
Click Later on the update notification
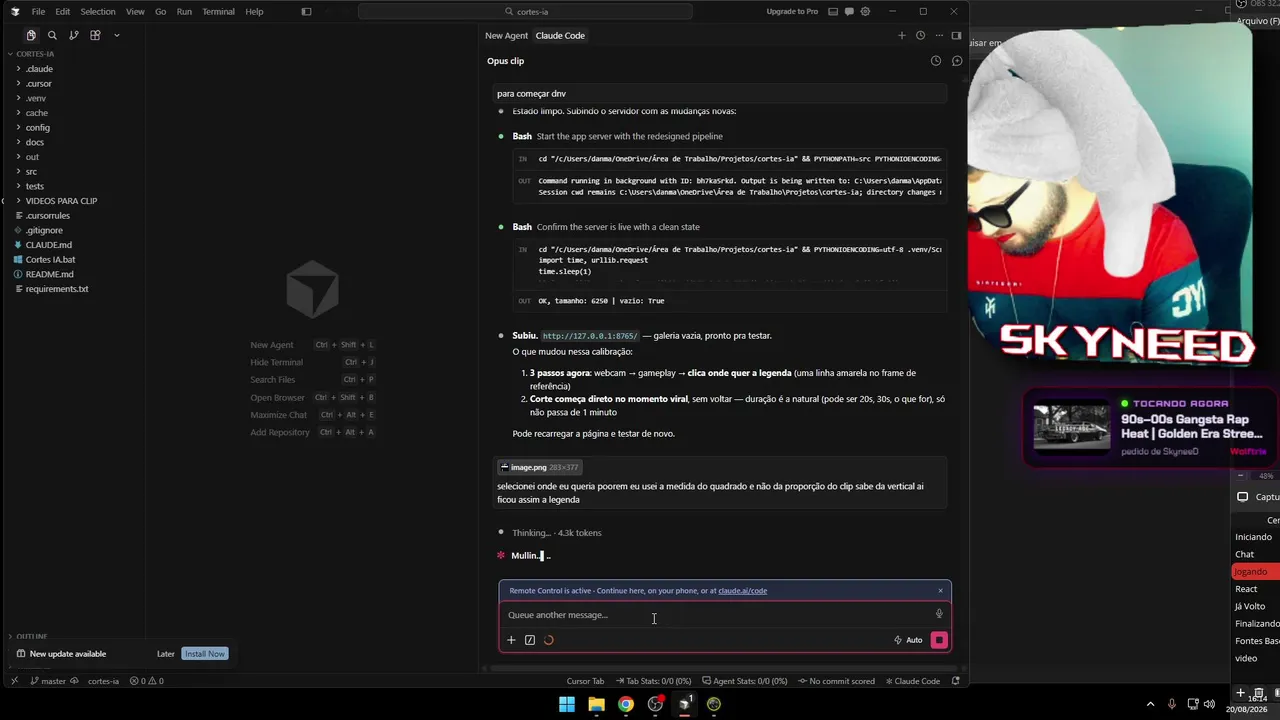point(166,654)
